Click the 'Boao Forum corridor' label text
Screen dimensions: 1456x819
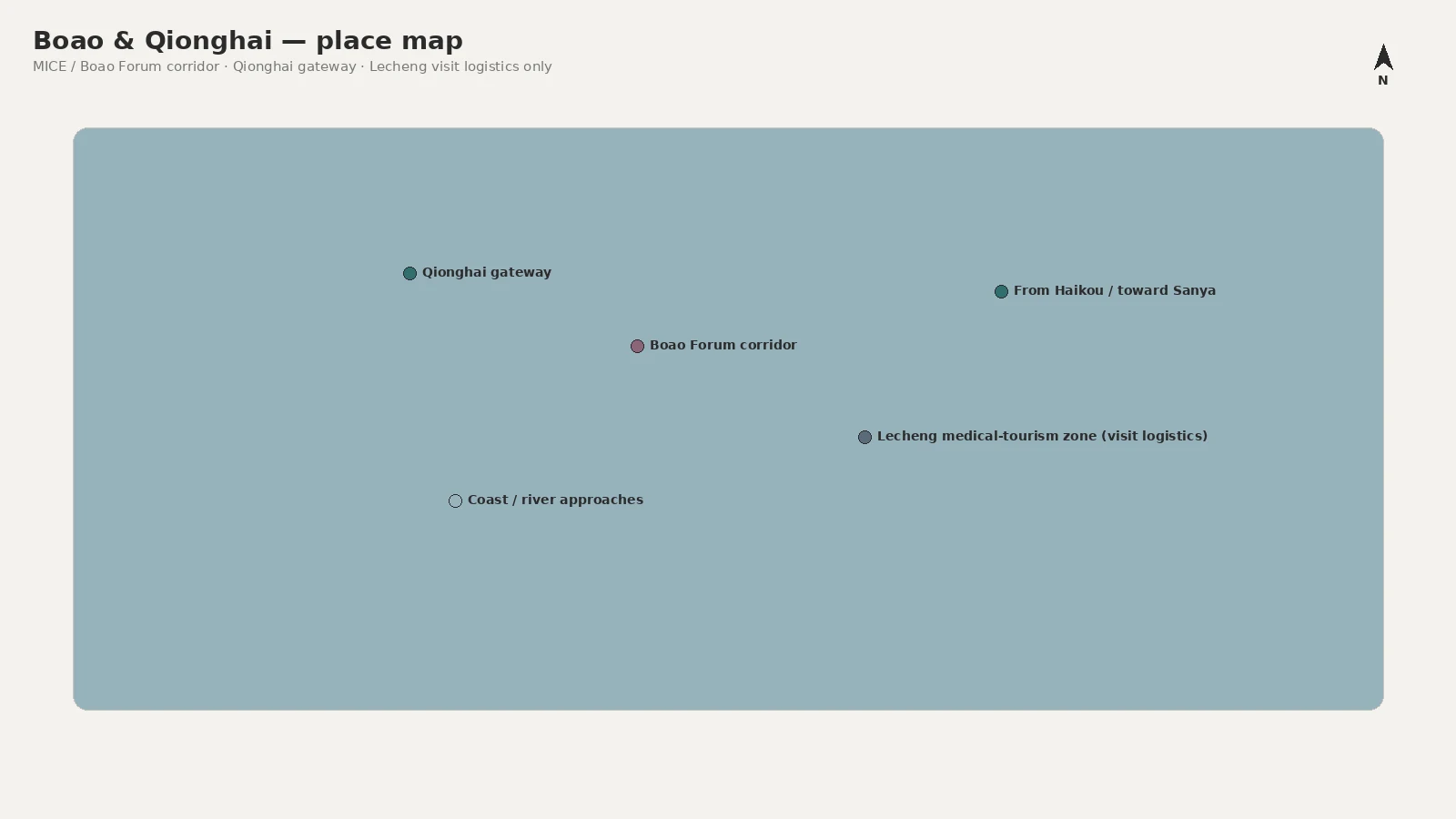pos(723,345)
